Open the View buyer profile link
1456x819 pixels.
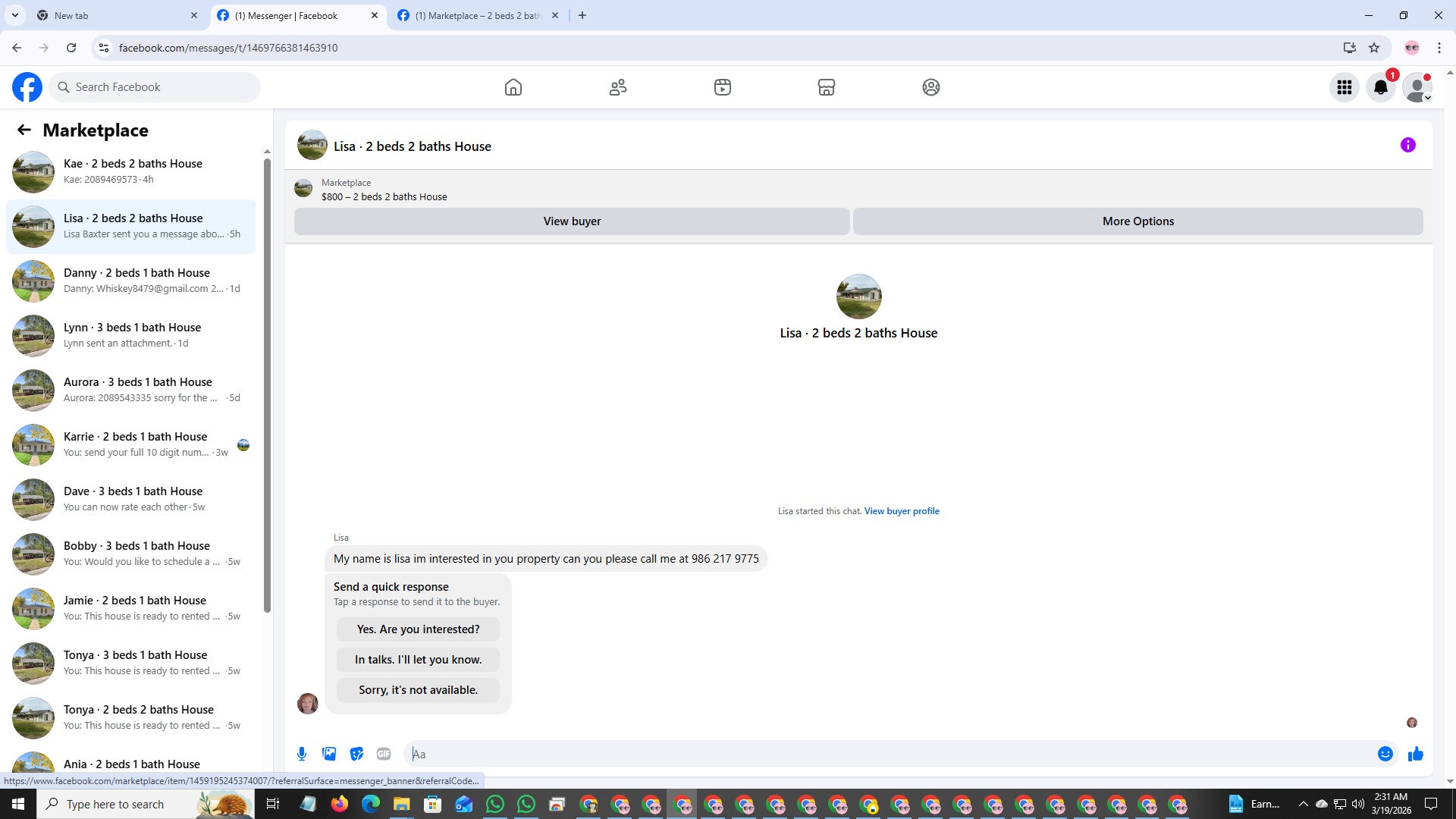(901, 511)
